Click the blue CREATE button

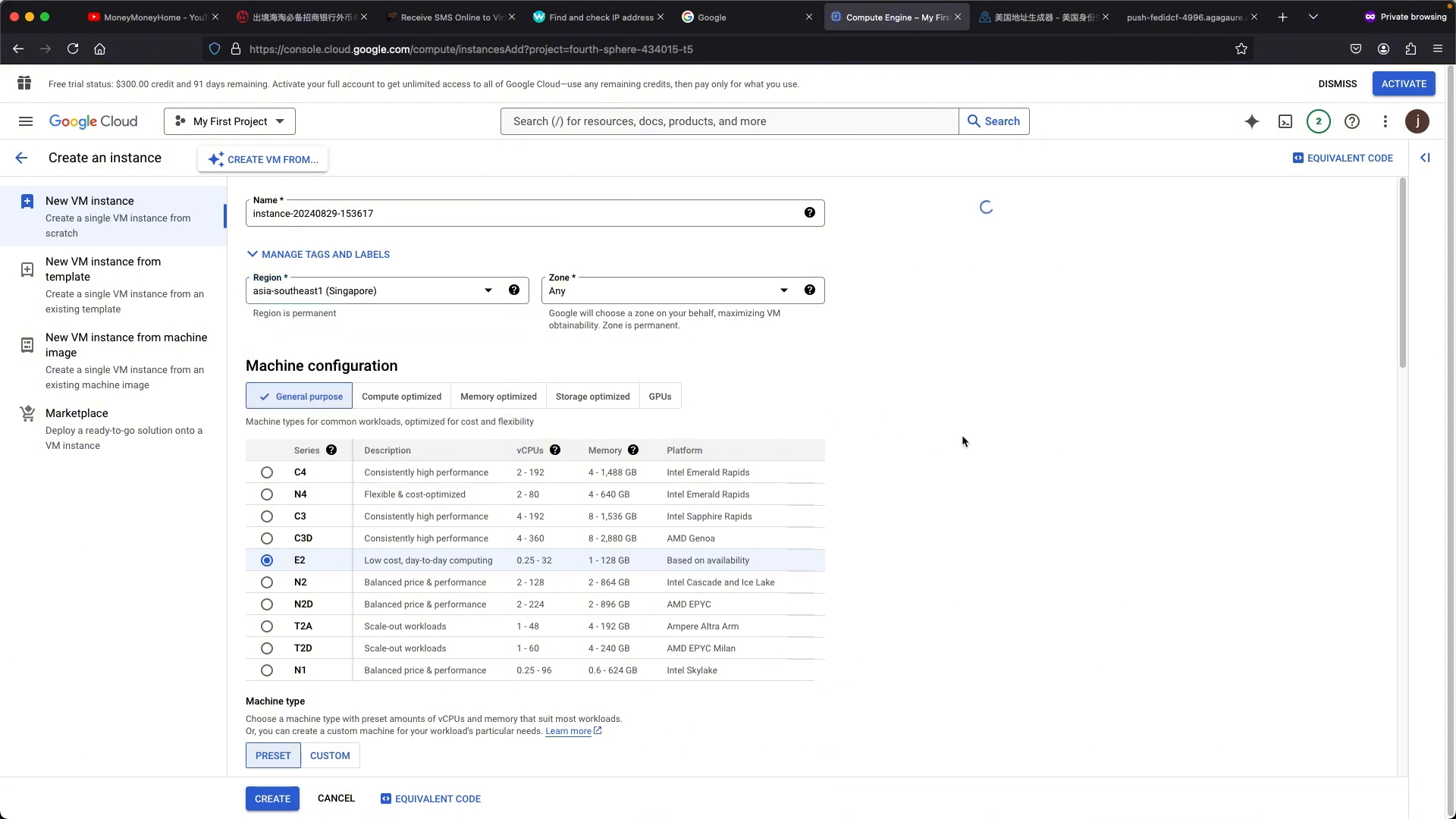pyautogui.click(x=272, y=799)
